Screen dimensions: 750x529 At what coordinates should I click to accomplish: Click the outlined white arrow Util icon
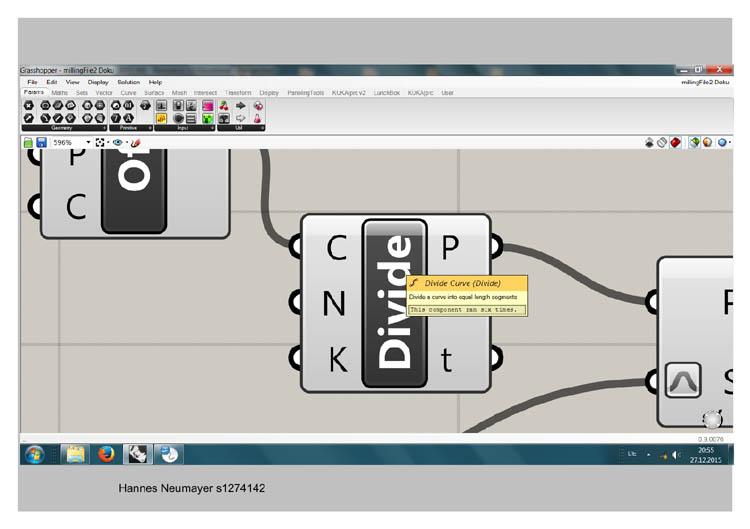(241, 118)
